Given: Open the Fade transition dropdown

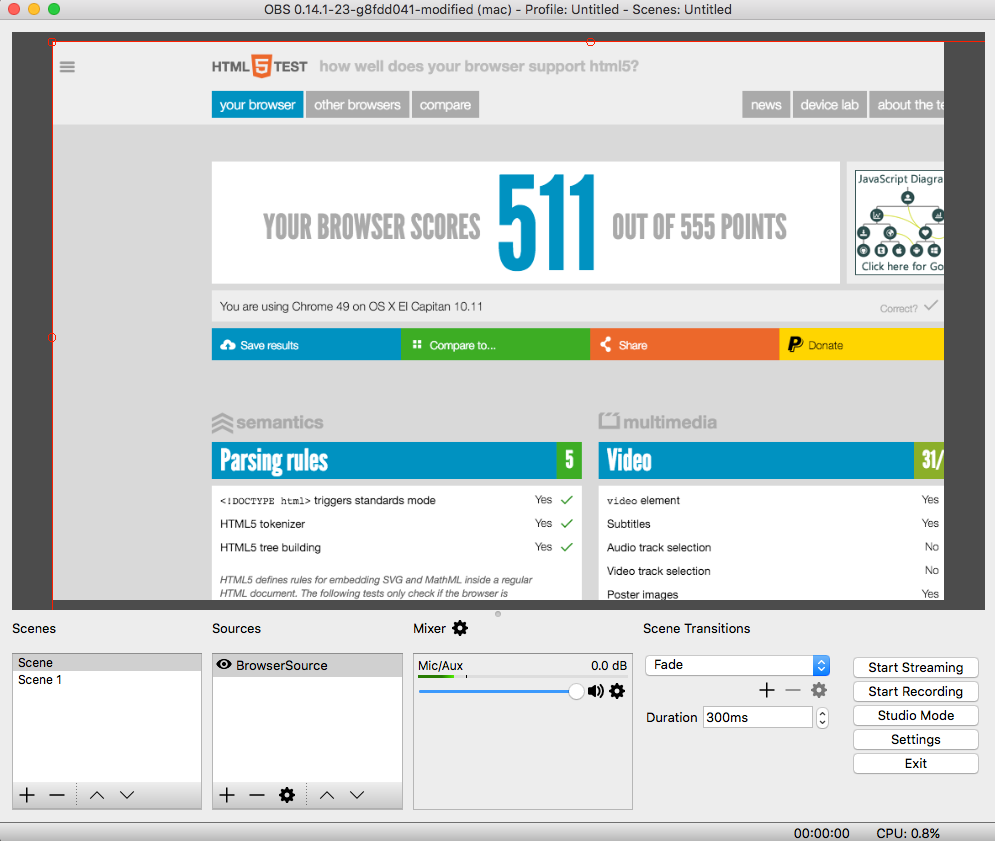Looking at the screenshot, I should tap(737, 665).
